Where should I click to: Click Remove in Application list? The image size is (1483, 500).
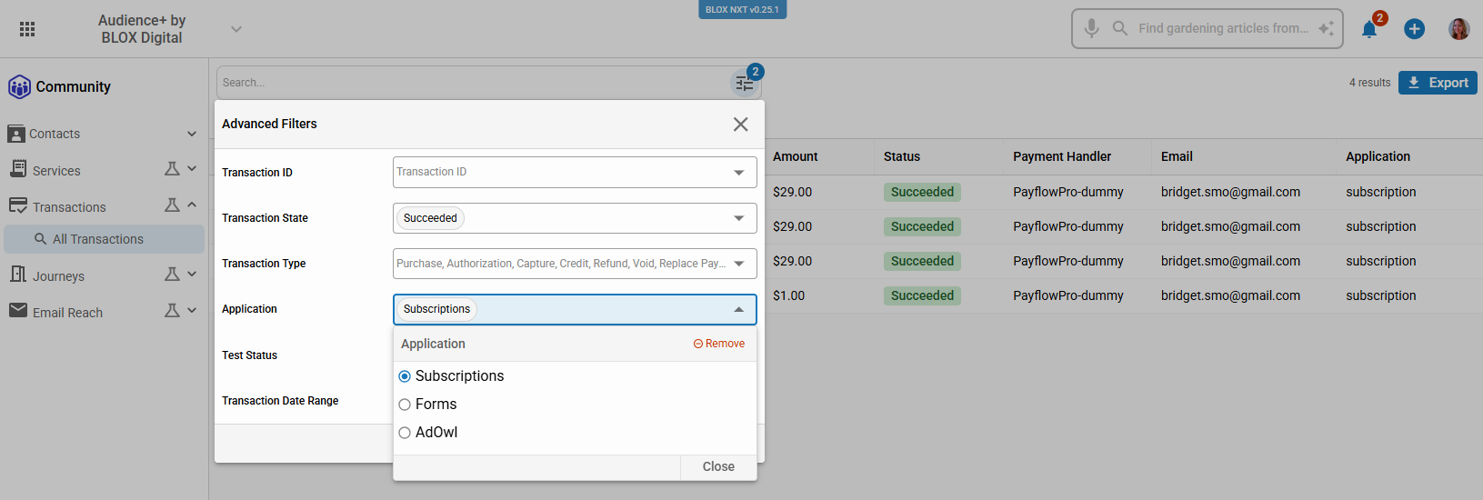719,344
